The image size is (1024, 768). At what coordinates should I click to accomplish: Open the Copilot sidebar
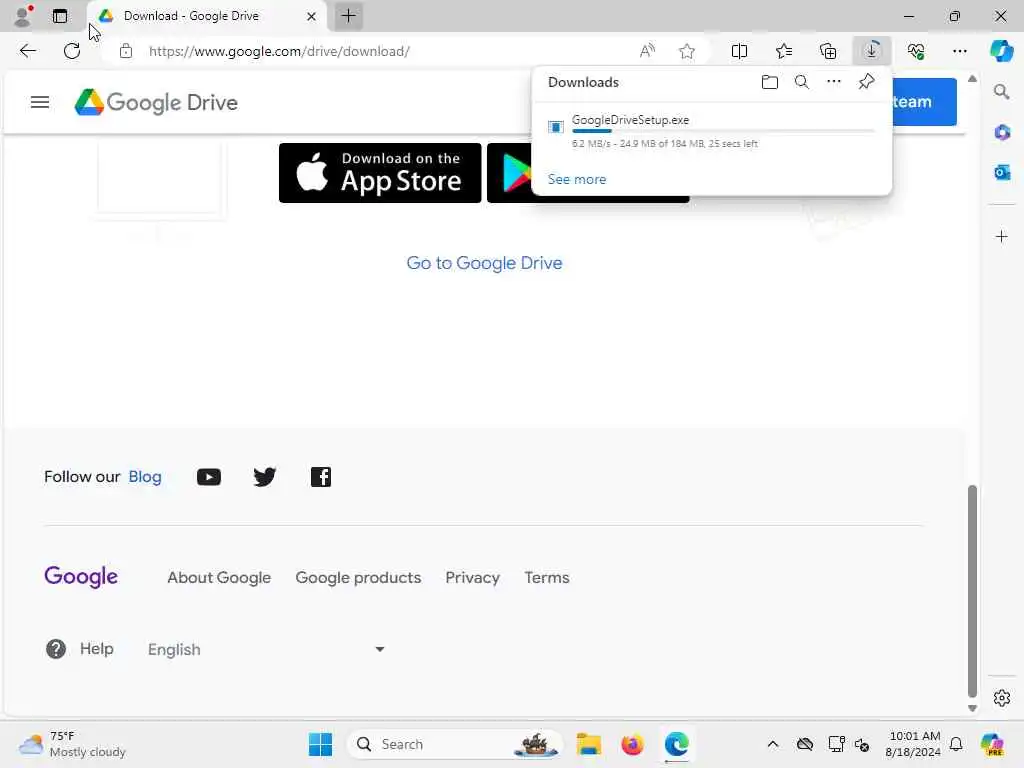(x=1001, y=51)
